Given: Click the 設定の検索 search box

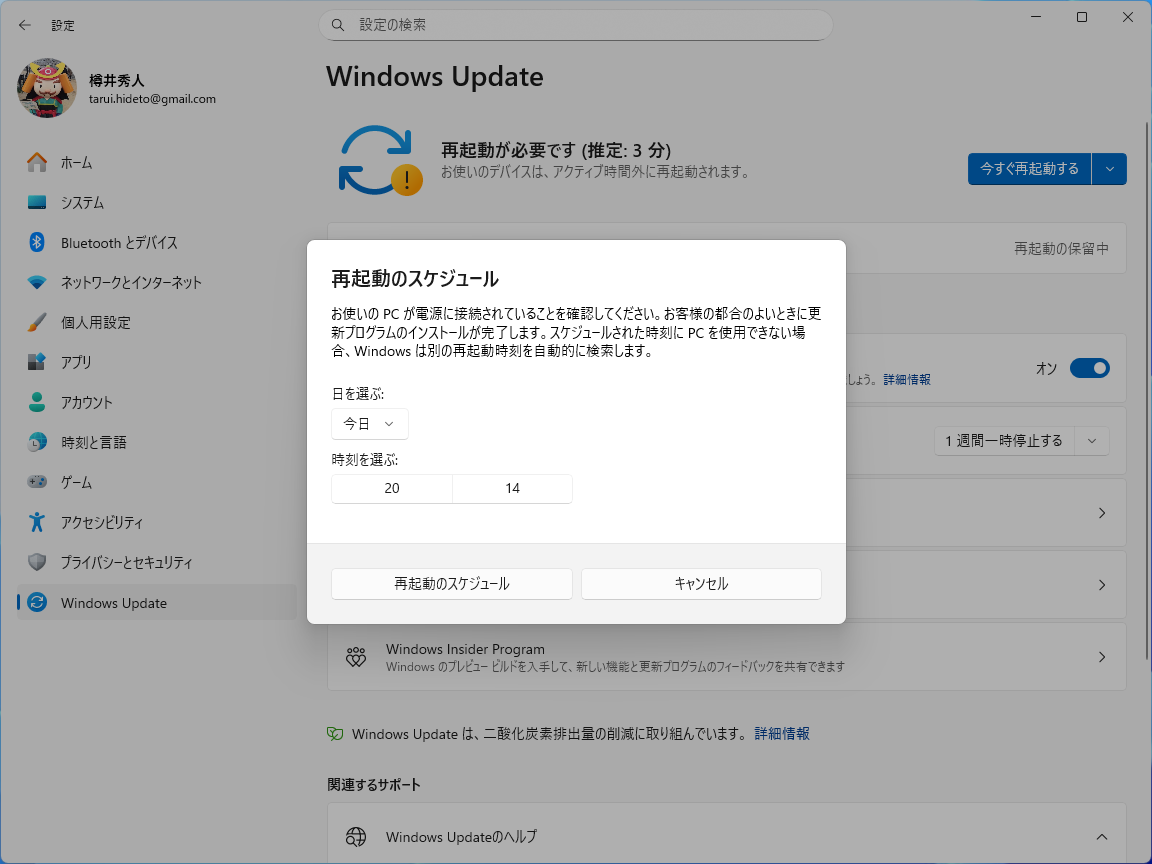Looking at the screenshot, I should pos(576,25).
